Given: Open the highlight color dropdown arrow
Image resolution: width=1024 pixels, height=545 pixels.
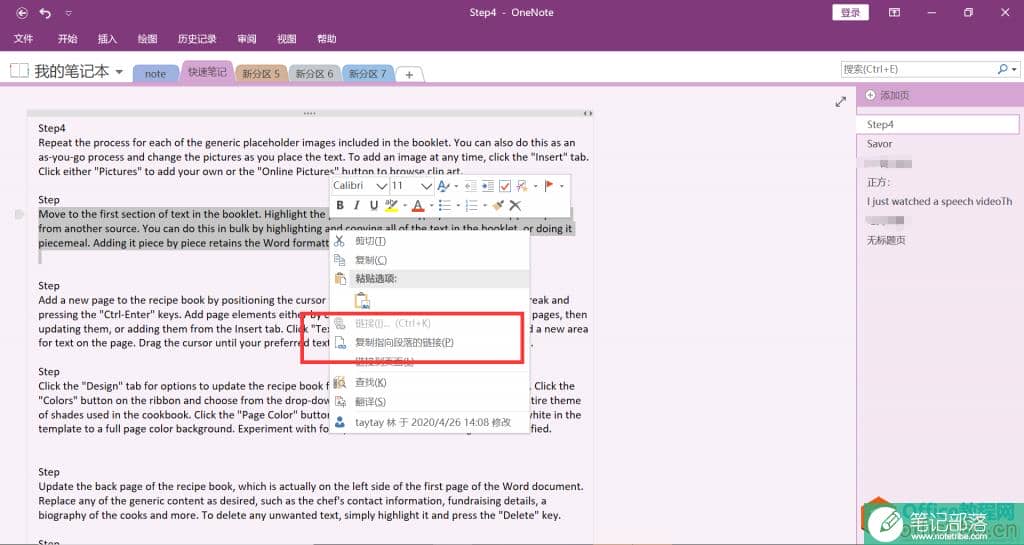Looking at the screenshot, I should (x=405, y=206).
